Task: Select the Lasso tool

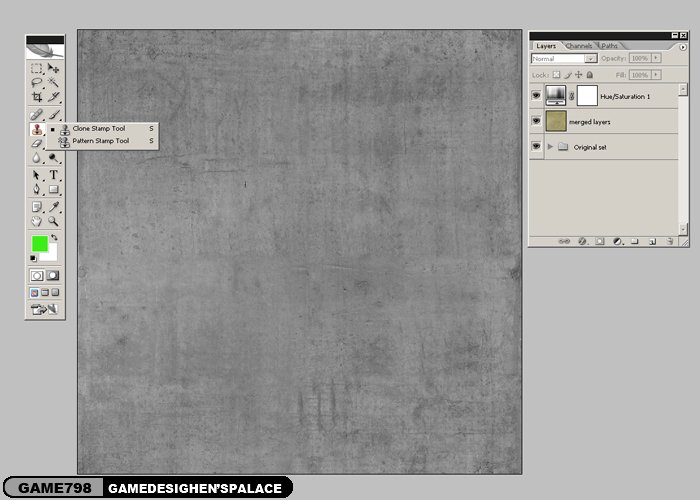Action: click(x=37, y=82)
